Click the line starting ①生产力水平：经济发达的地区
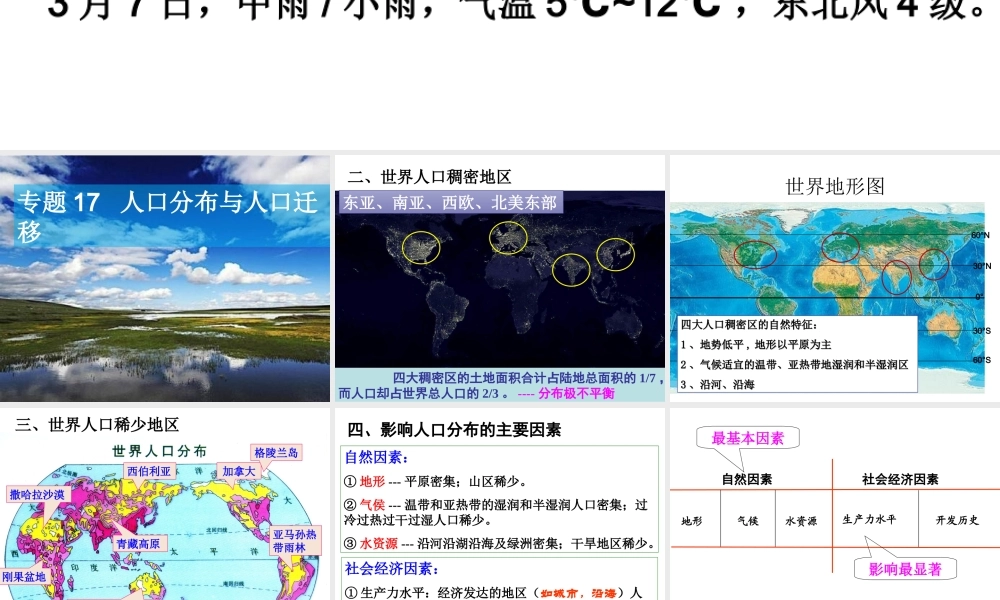 pos(494,593)
